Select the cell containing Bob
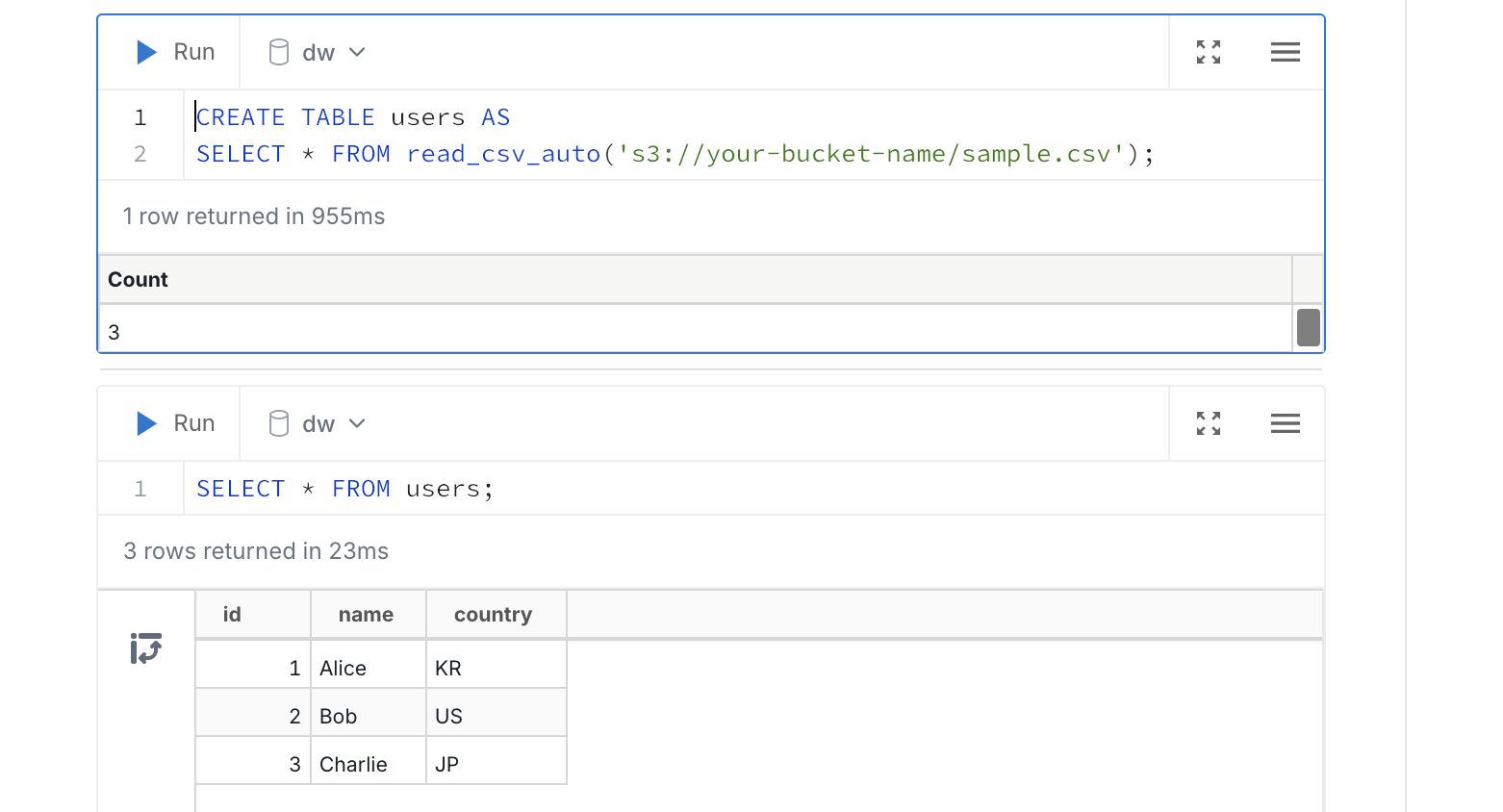The width and height of the screenshot is (1503, 812). [337, 715]
